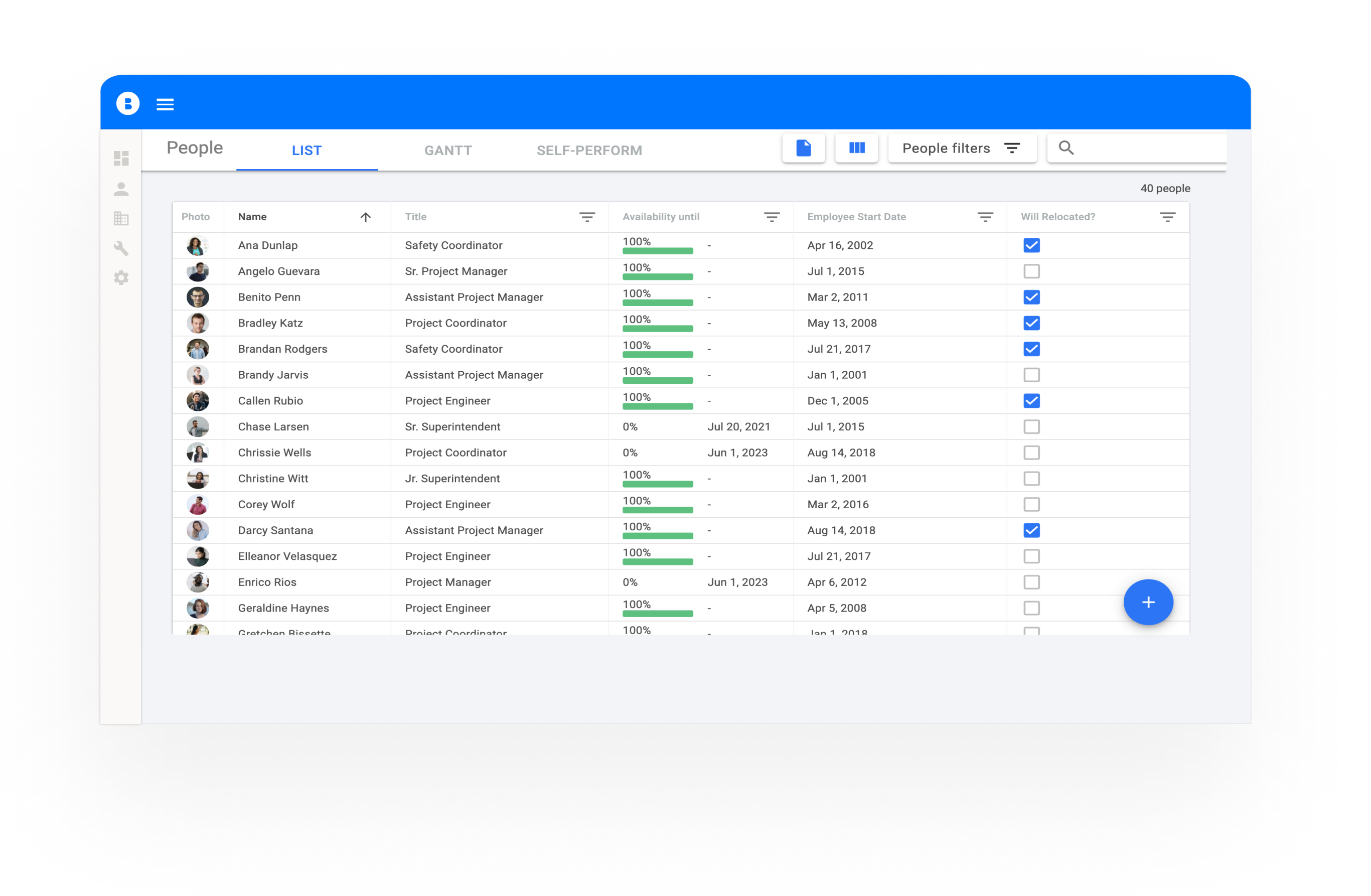Screen dimensions: 1371x896
Task: Uncheck Will Relocated for Ana Dunlap
Action: (x=1031, y=245)
